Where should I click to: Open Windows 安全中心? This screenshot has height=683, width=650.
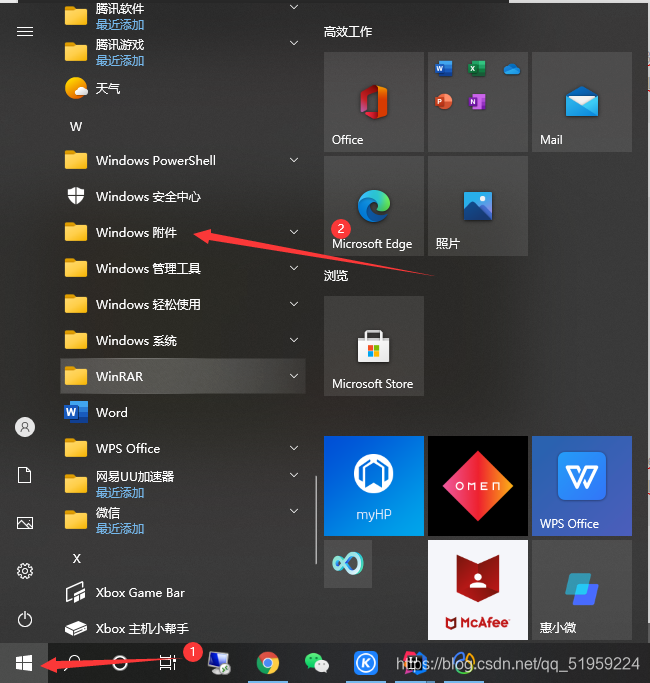coord(183,196)
